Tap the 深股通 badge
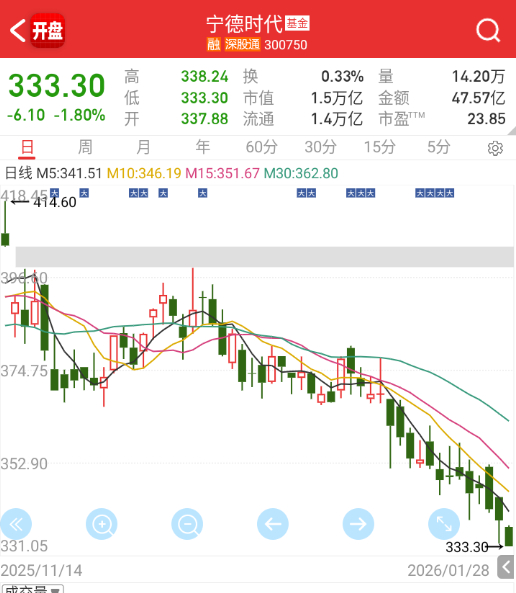The image size is (516, 593). (242, 44)
